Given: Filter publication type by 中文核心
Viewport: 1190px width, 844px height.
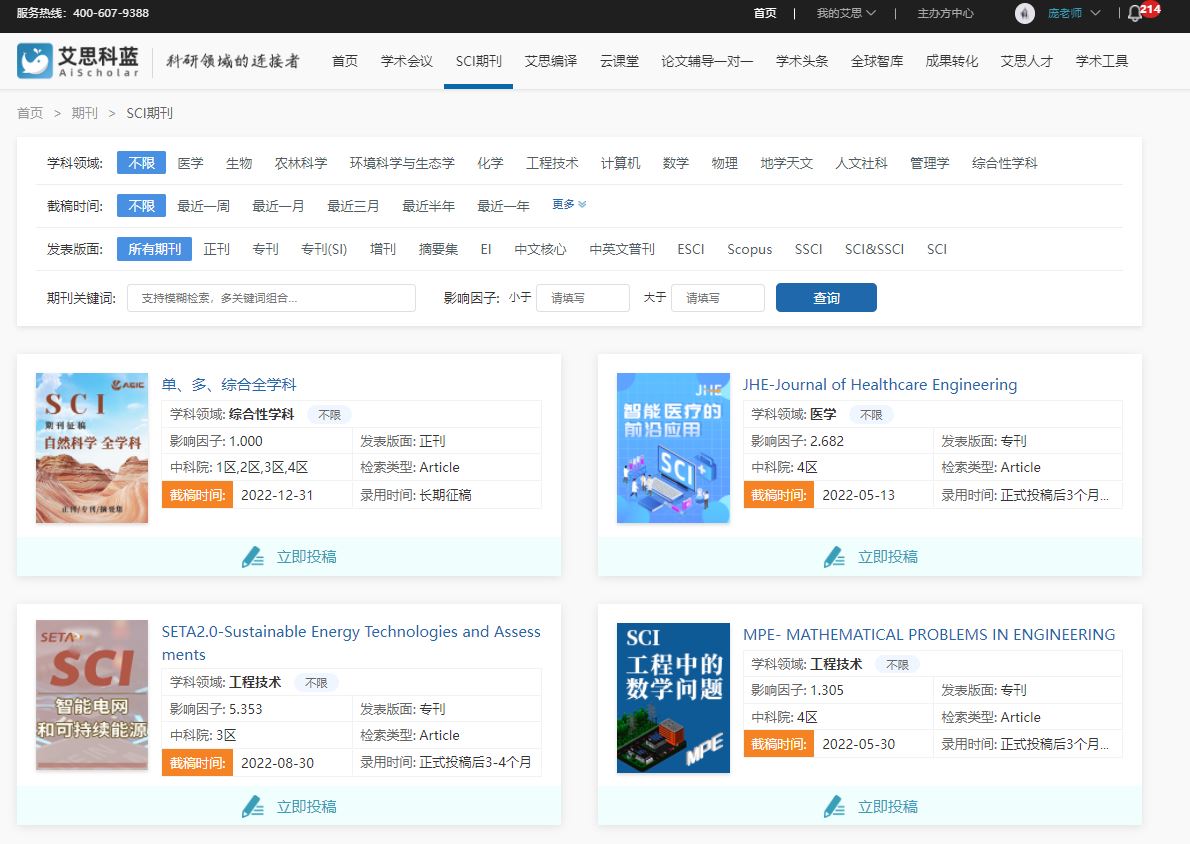Looking at the screenshot, I should (x=540, y=249).
